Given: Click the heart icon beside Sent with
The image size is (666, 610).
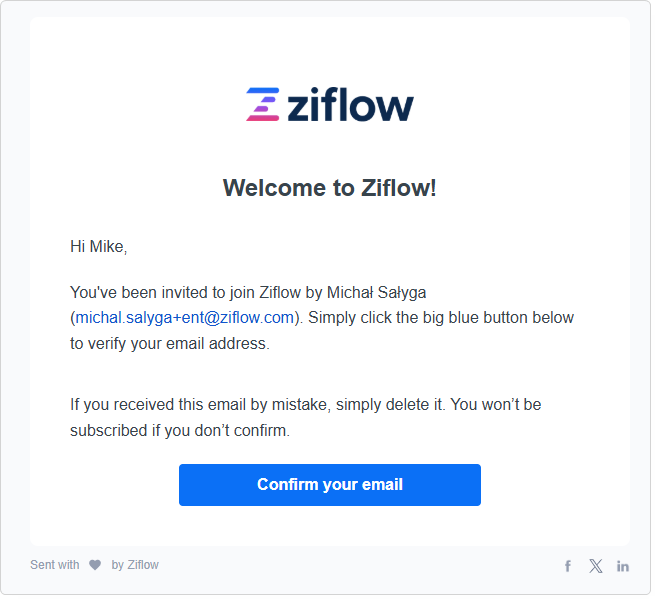Looking at the screenshot, I should (x=95, y=565).
